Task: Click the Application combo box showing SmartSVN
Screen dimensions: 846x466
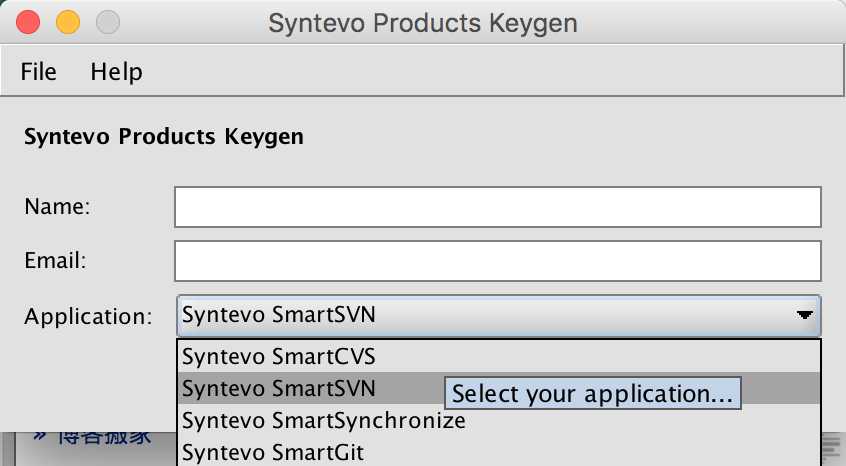Action: point(480,315)
